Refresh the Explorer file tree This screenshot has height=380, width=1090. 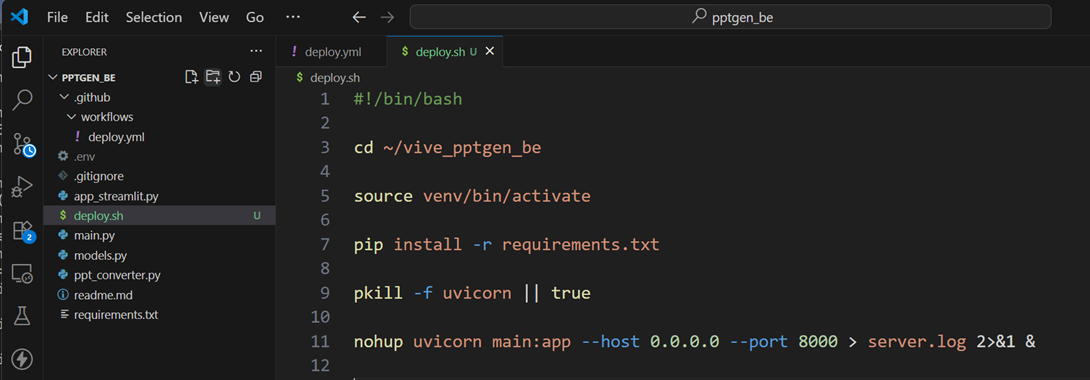[x=234, y=77]
